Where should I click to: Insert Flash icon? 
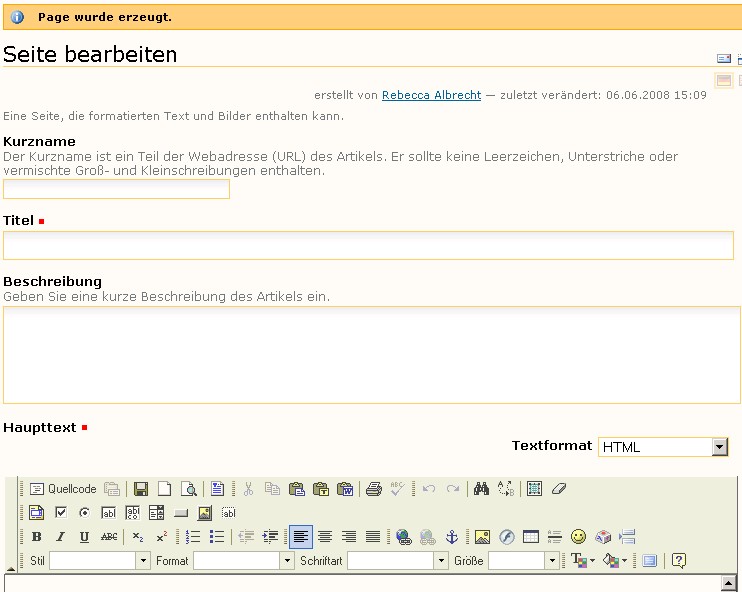(x=507, y=537)
